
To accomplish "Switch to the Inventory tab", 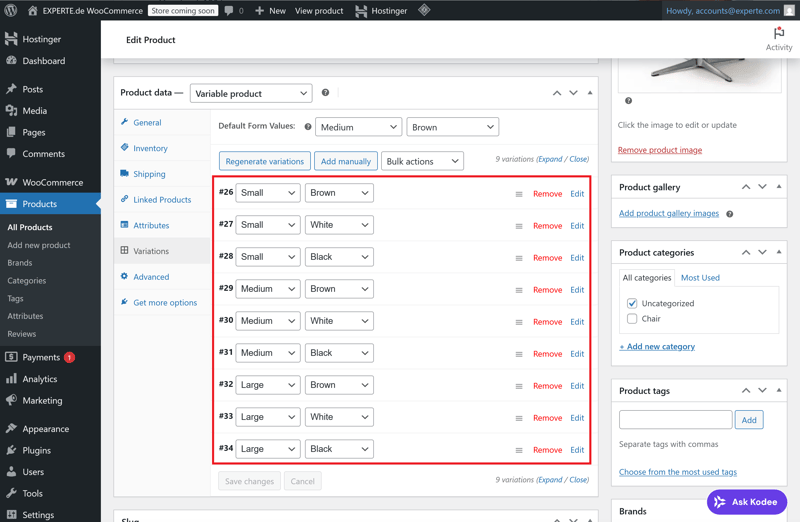I will (x=150, y=148).
